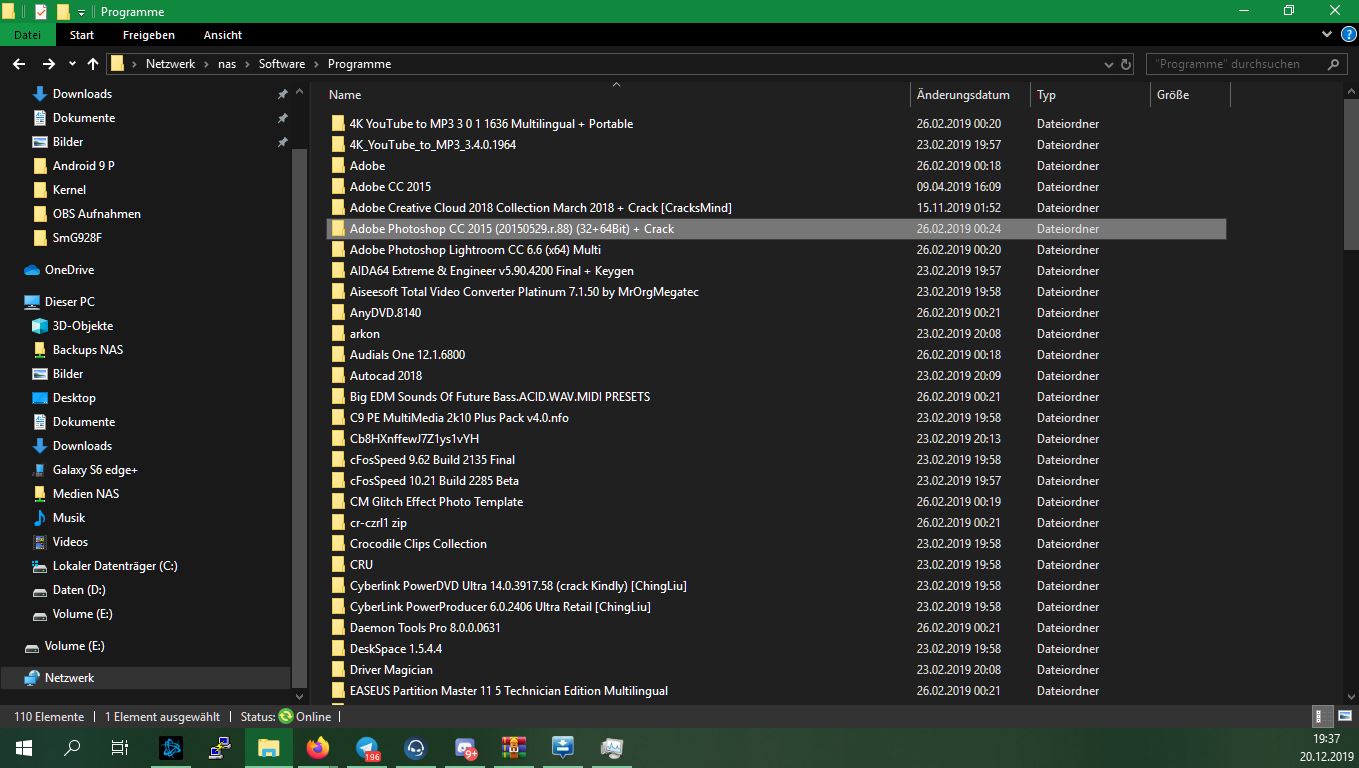Sort by the Typ column header
This screenshot has height=768, width=1359.
click(x=1090, y=95)
